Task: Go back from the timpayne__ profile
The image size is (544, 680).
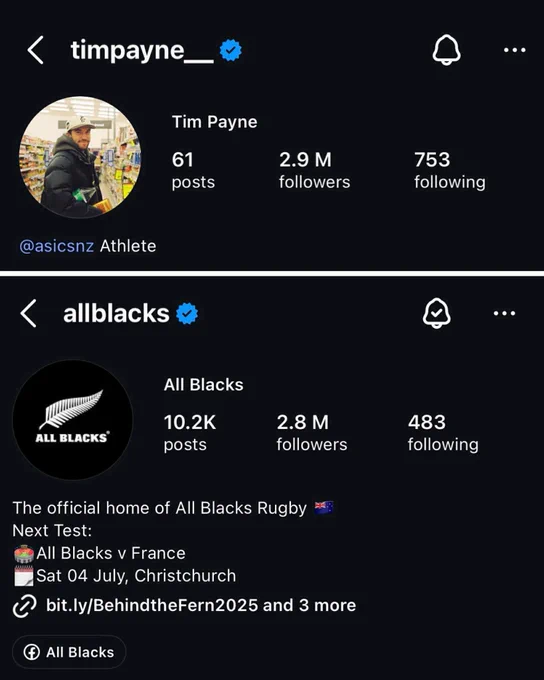Action: [35, 50]
